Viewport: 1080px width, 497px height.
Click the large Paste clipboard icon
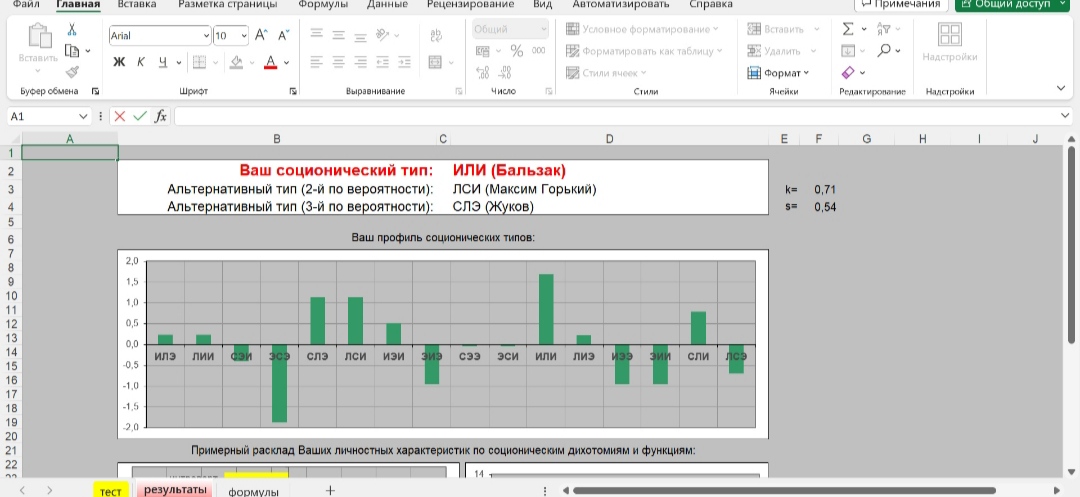point(38,36)
